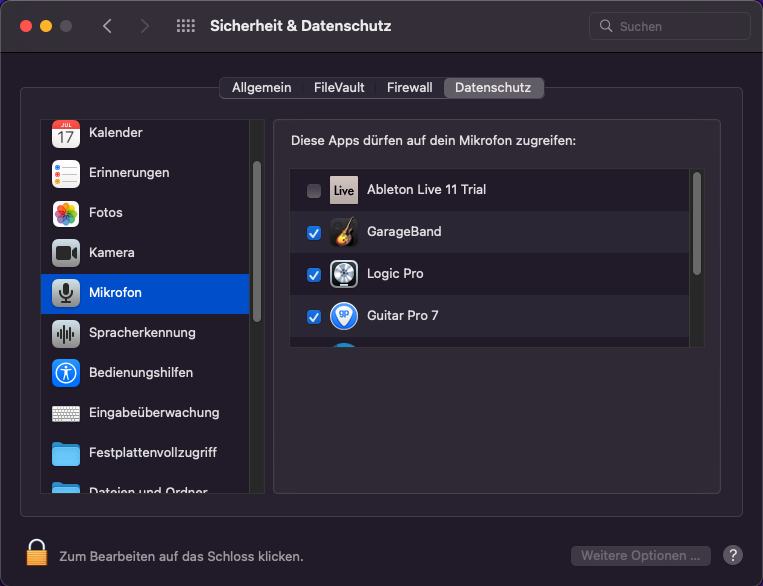Click the Kamera icon in the sidebar
Image resolution: width=763 pixels, height=586 pixels.
66,253
